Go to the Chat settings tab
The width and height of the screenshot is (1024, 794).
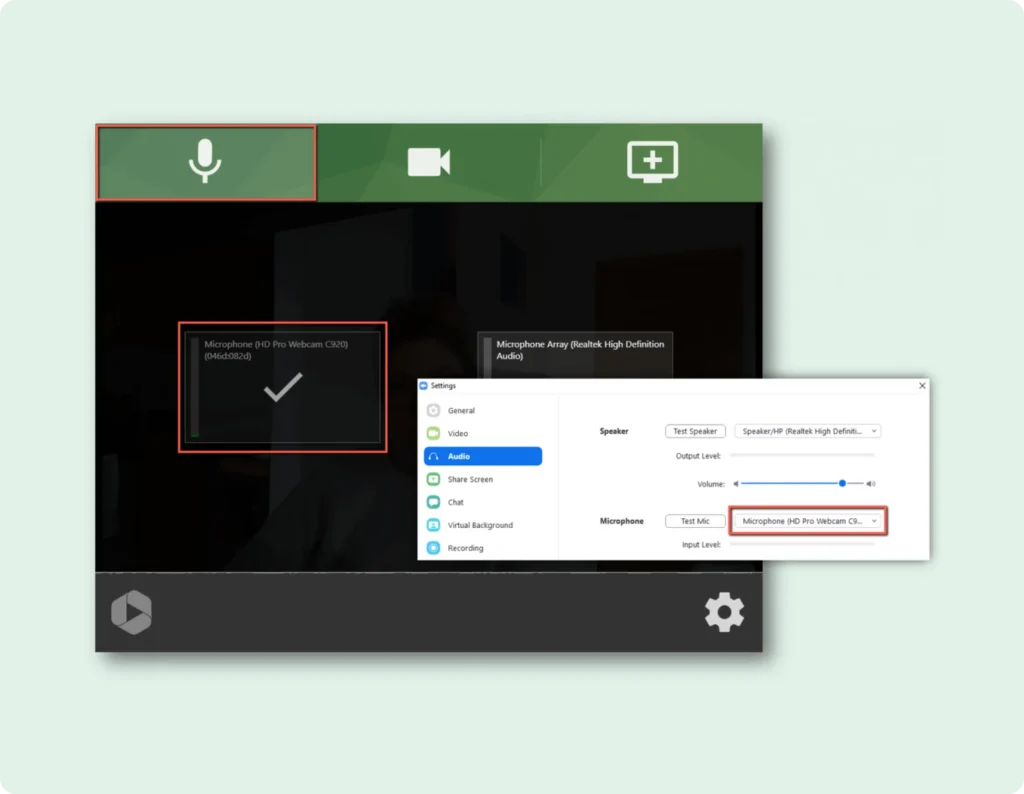pos(455,502)
